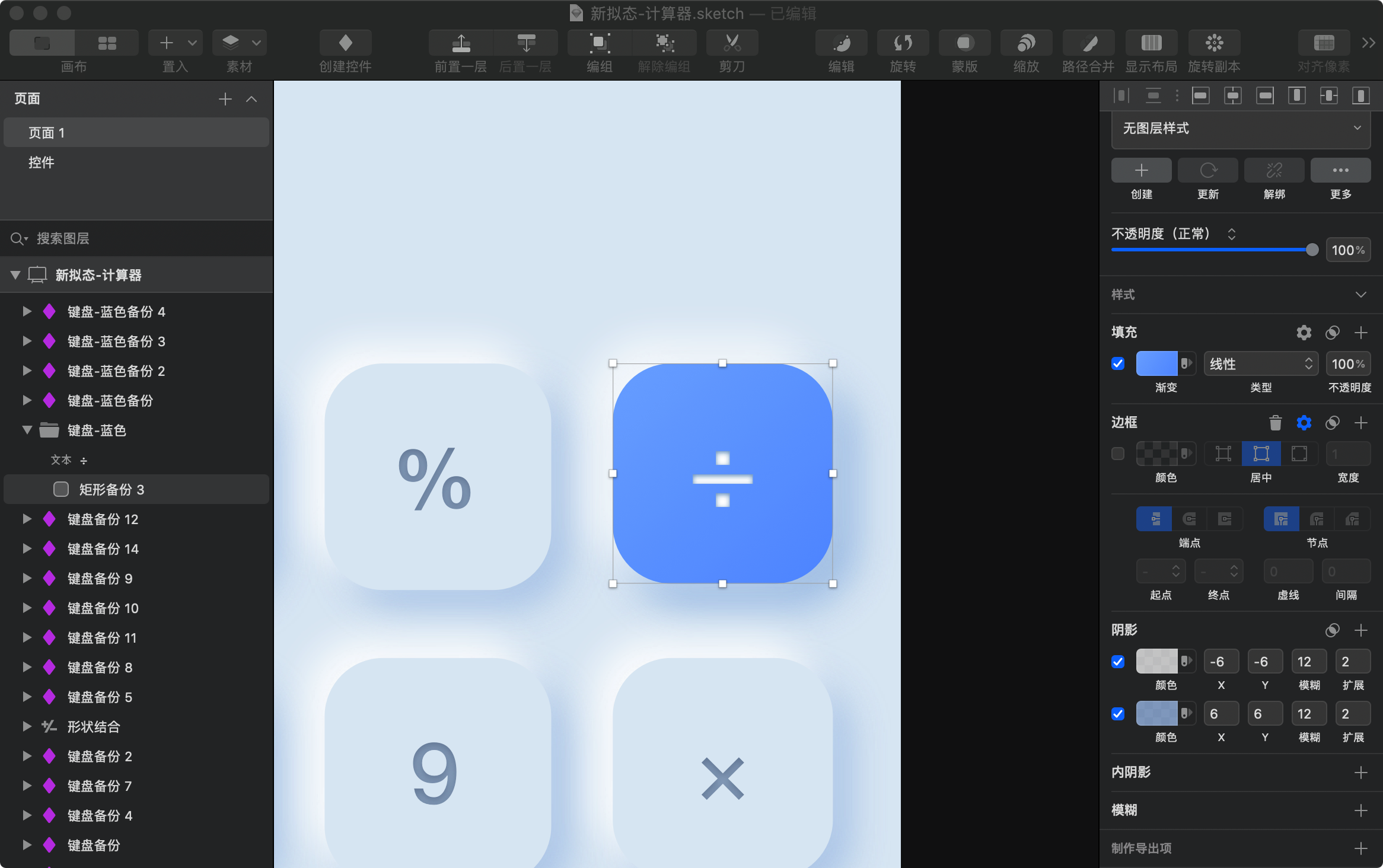1383x868 pixels.
Task: Click the 更多 style button
Action: 1340,171
